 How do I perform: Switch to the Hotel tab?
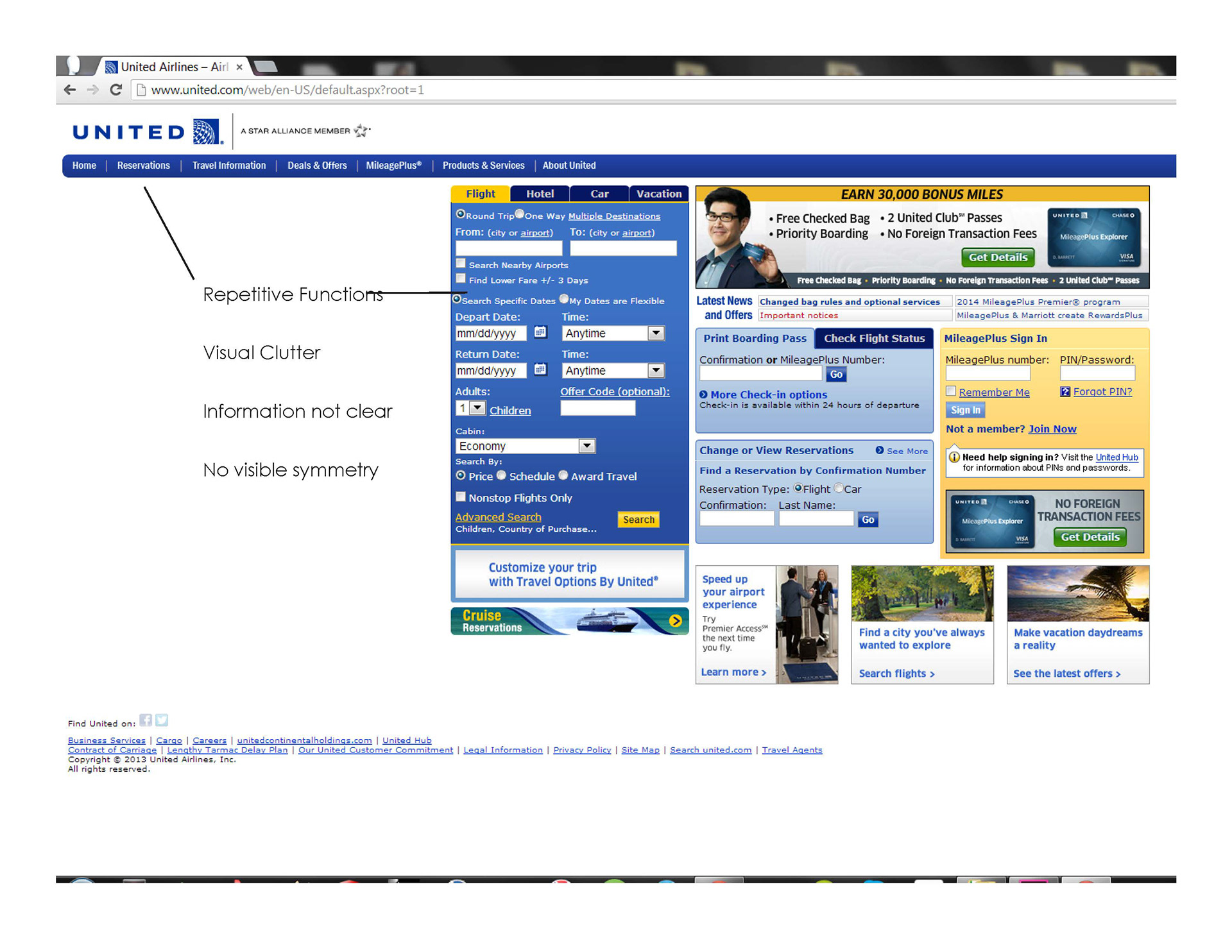[540, 194]
